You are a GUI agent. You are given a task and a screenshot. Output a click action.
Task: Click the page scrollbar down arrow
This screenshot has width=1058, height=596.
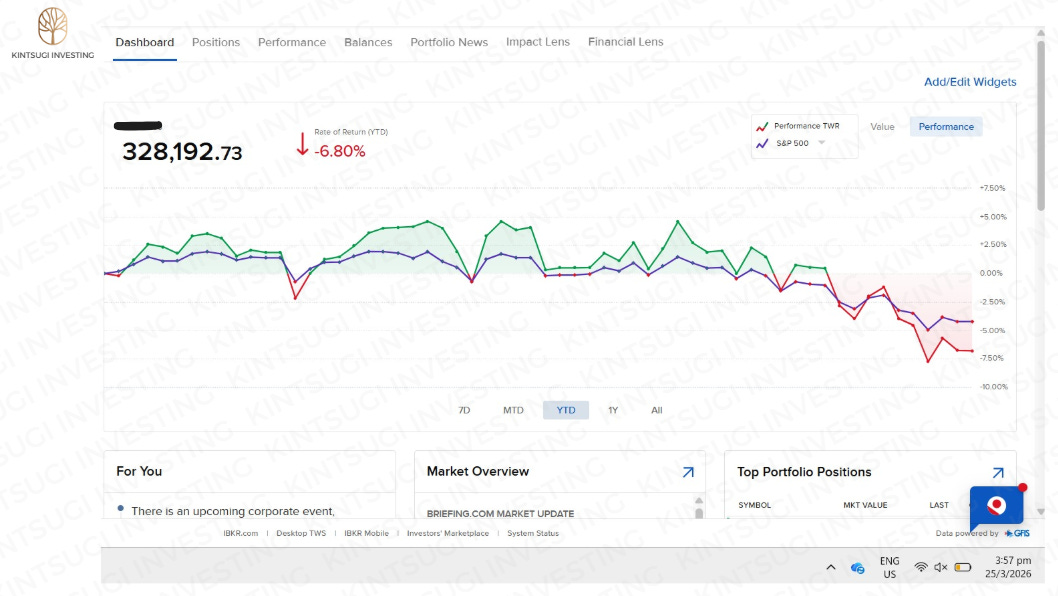pos(1041,512)
